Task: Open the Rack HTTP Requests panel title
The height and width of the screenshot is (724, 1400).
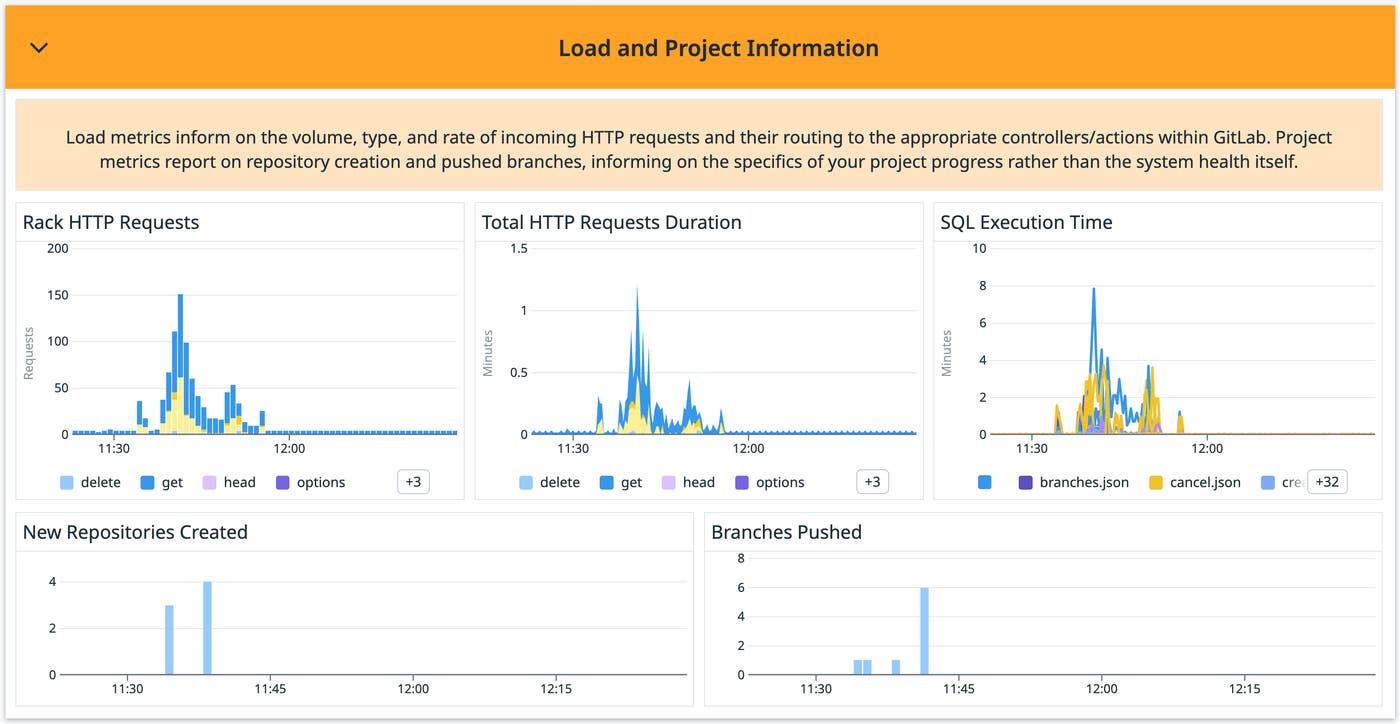Action: coord(110,222)
